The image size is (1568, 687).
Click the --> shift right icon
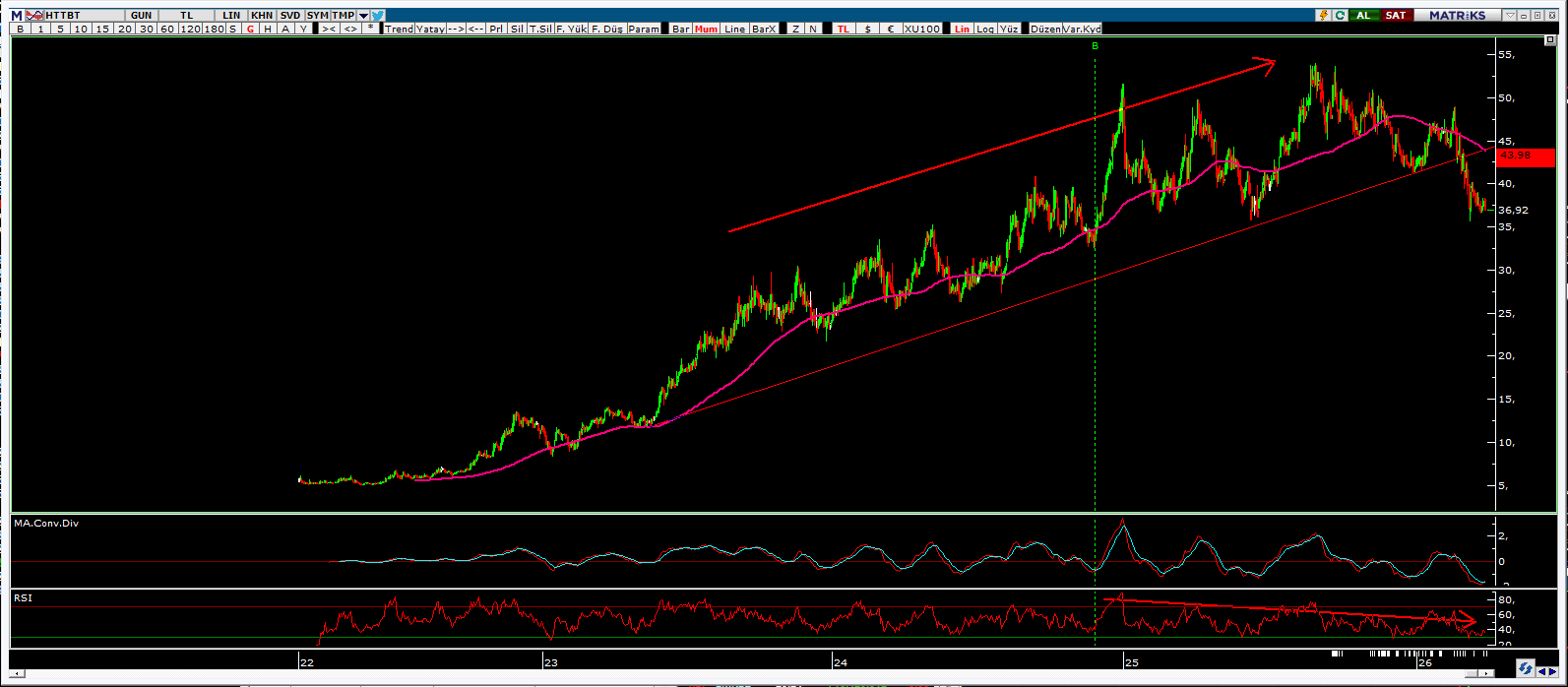coord(456,29)
